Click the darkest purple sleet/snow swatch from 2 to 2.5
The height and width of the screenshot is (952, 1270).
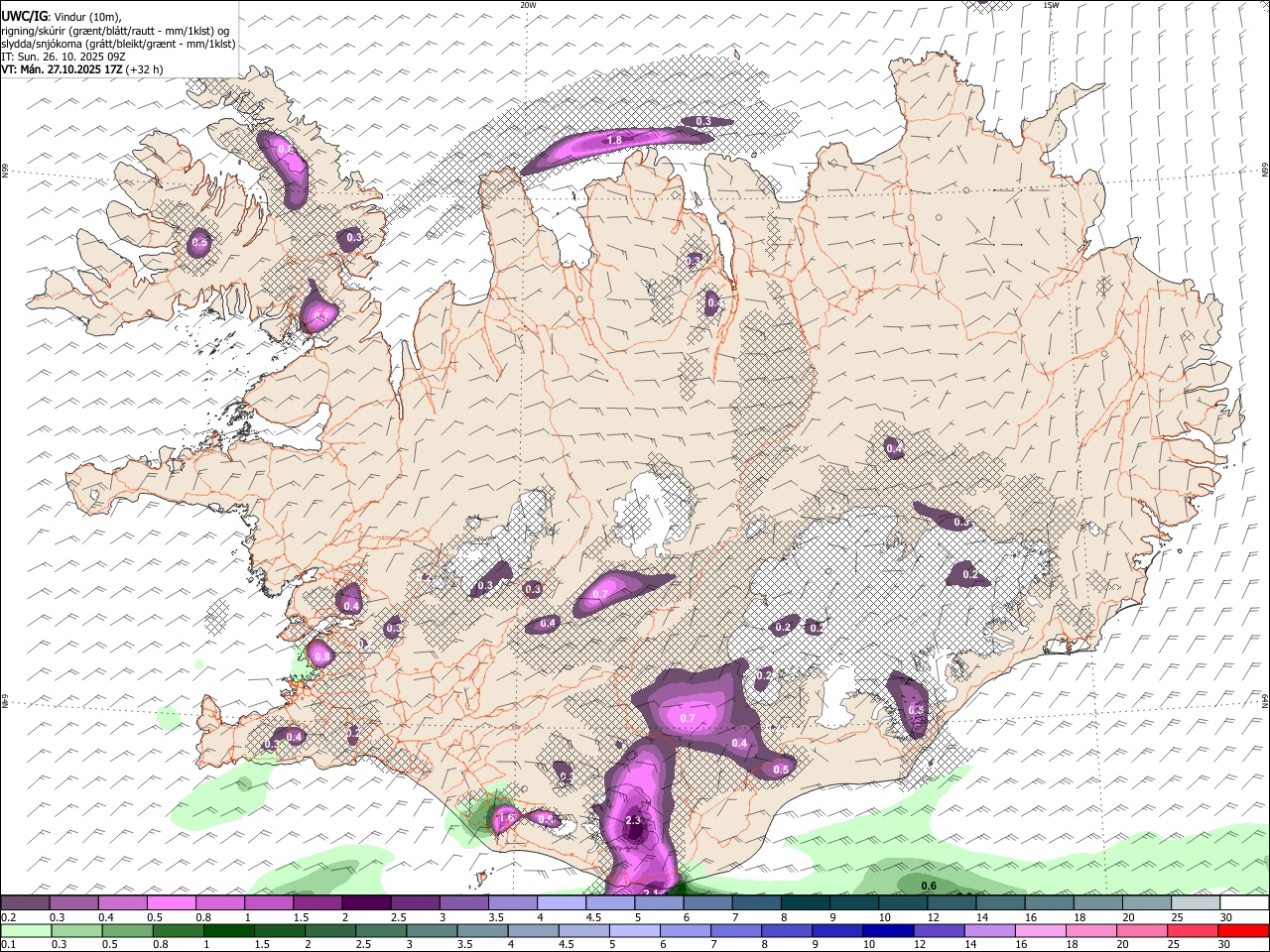[x=366, y=902]
